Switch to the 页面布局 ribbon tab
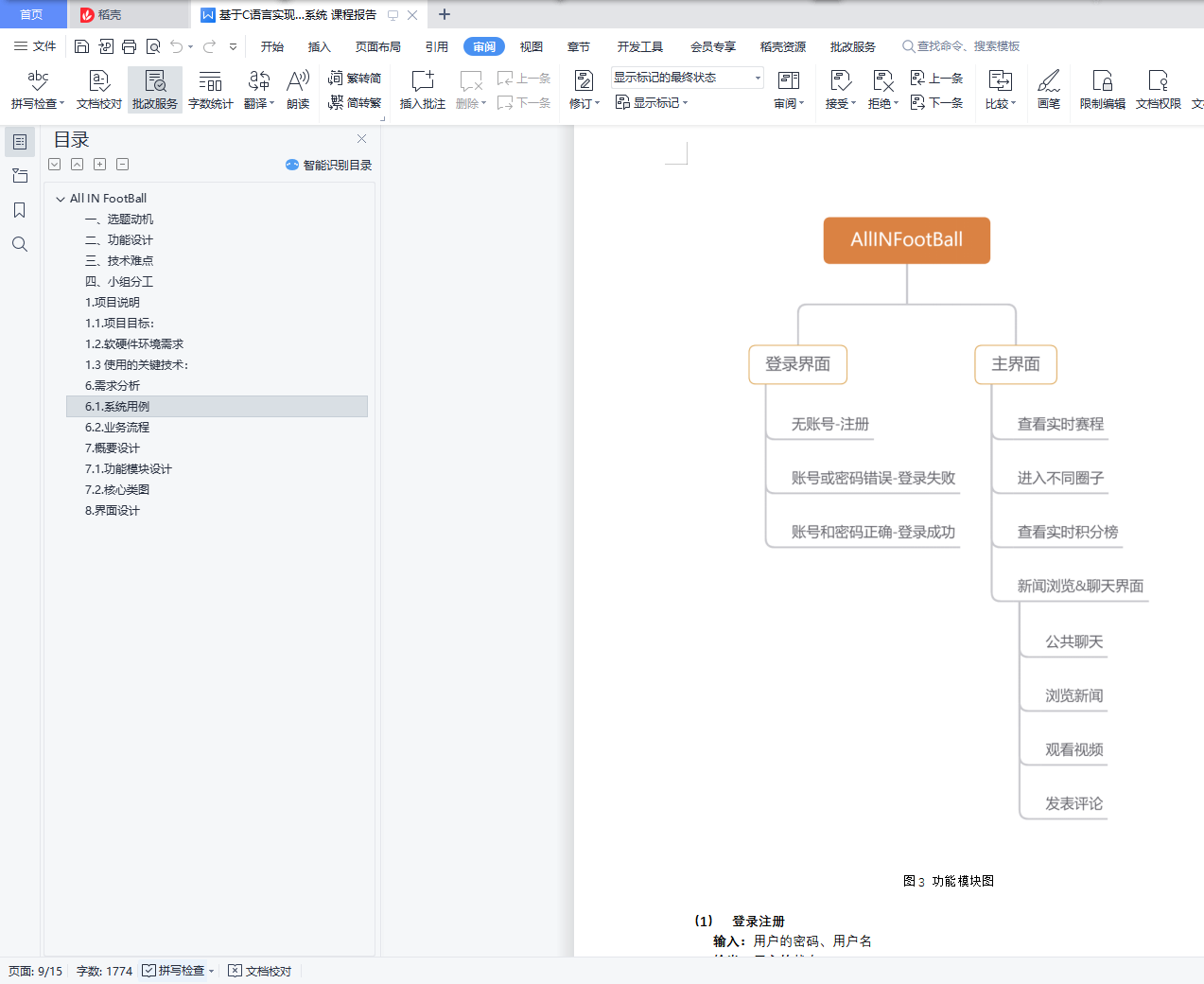Viewport: 1204px width, 984px height. point(378,46)
